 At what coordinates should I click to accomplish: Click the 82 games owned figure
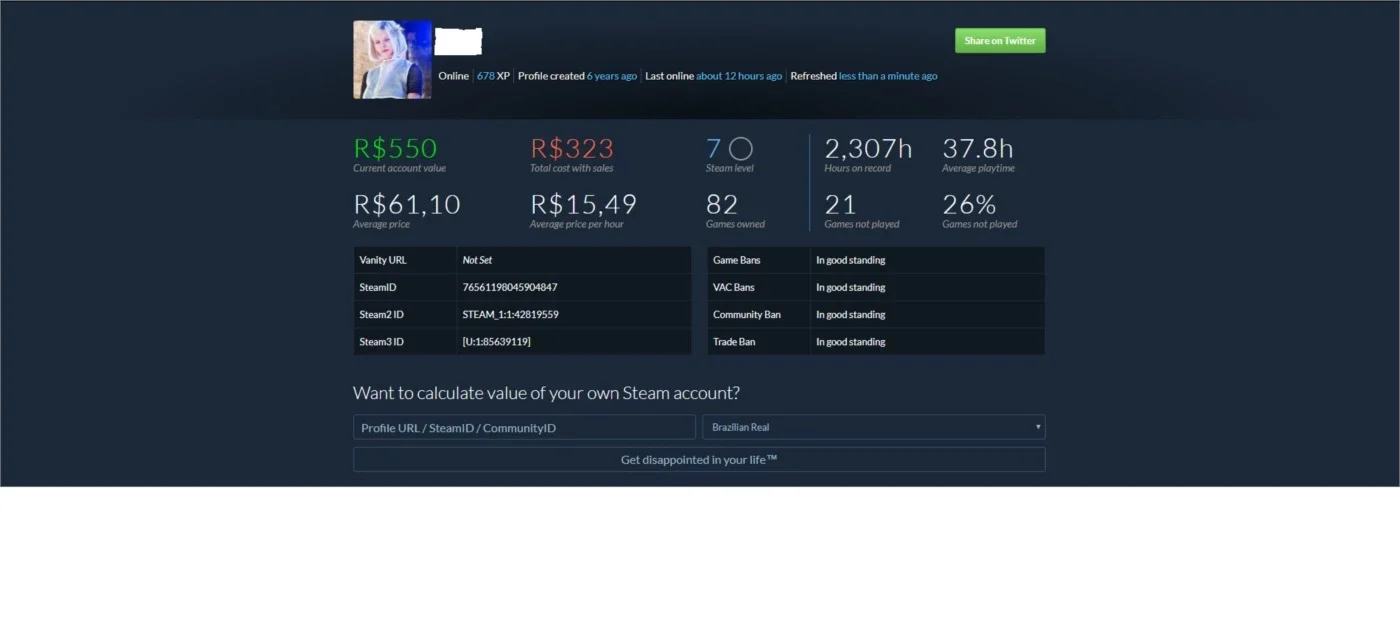pyautogui.click(x=722, y=204)
